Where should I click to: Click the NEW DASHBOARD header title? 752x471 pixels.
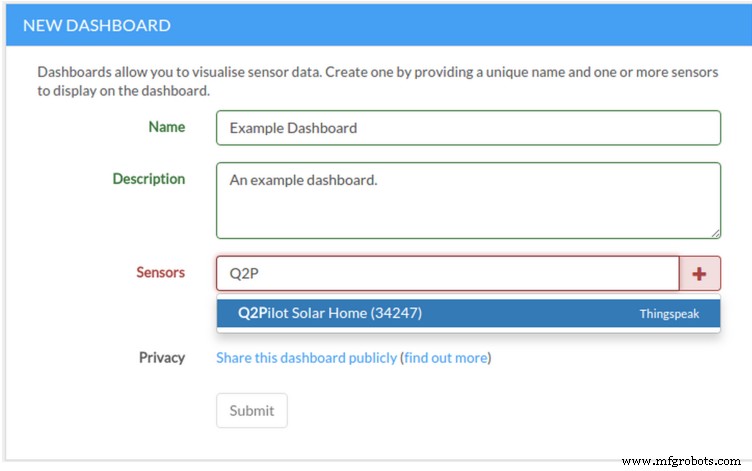(96, 25)
